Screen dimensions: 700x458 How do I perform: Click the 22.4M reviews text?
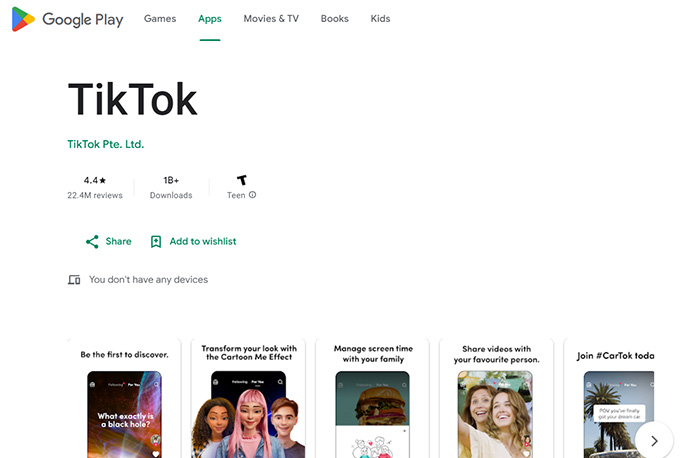point(95,196)
